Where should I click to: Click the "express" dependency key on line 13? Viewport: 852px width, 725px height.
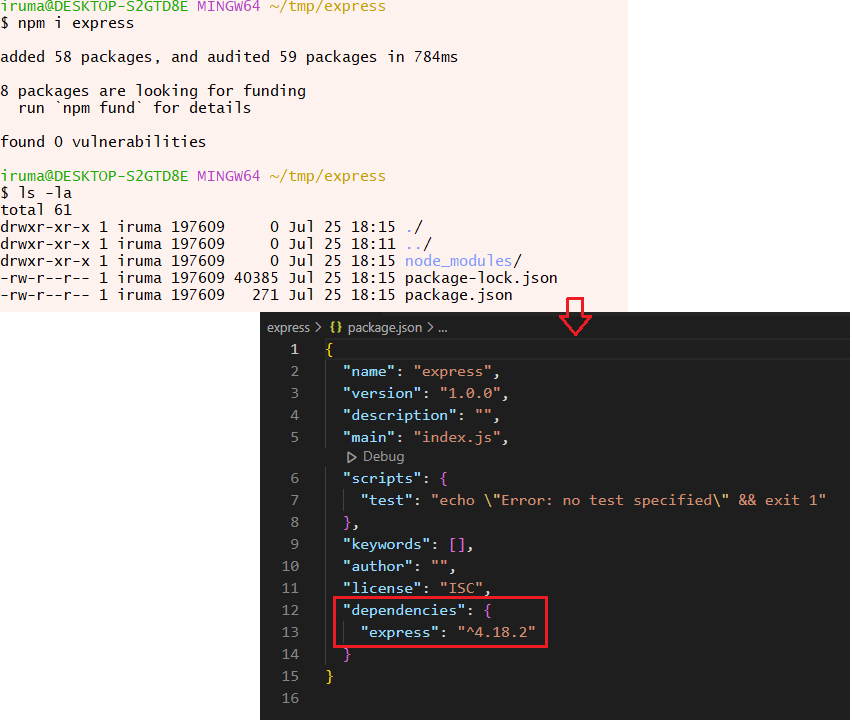[399, 633]
